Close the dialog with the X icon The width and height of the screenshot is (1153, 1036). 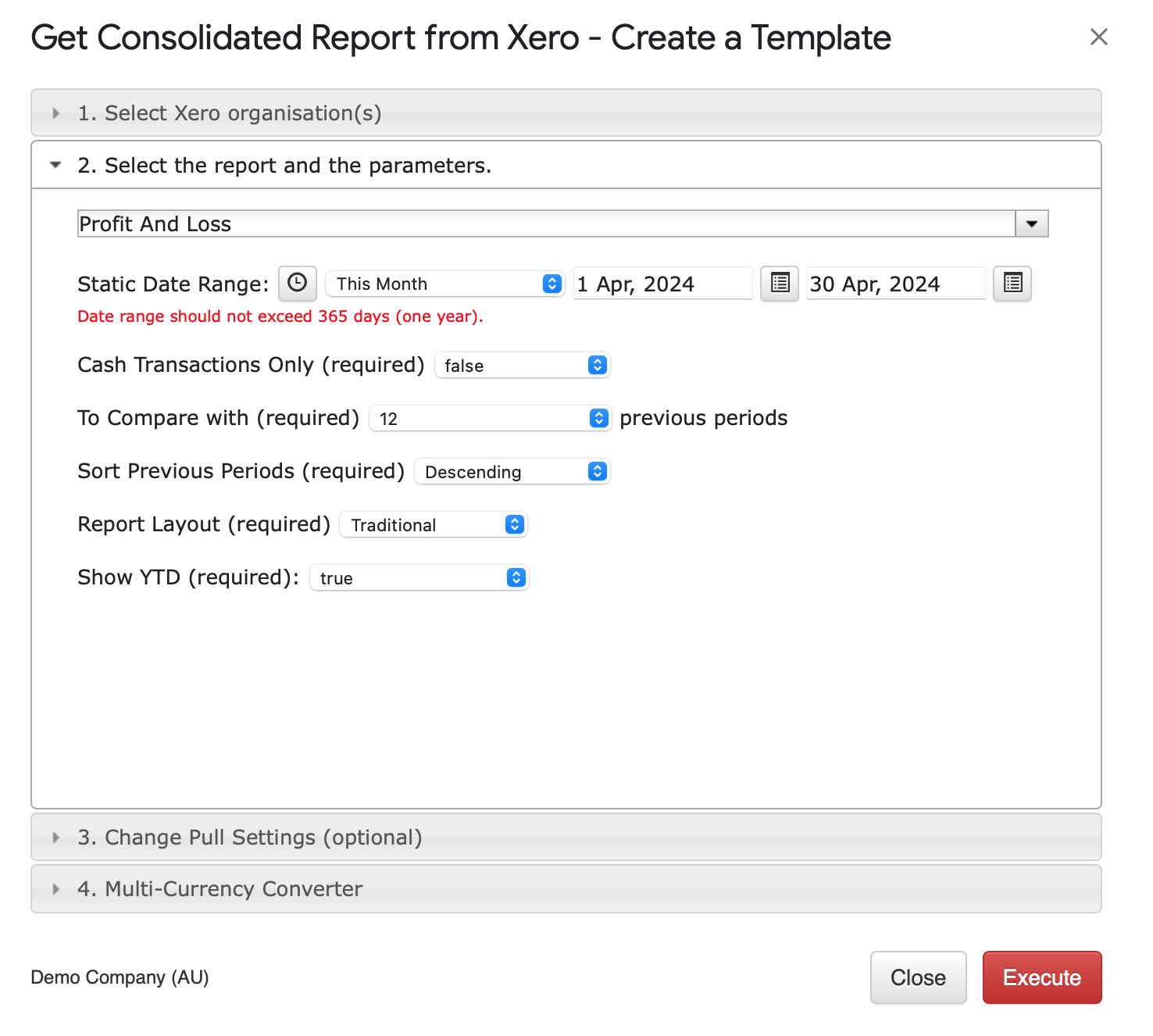1098,37
